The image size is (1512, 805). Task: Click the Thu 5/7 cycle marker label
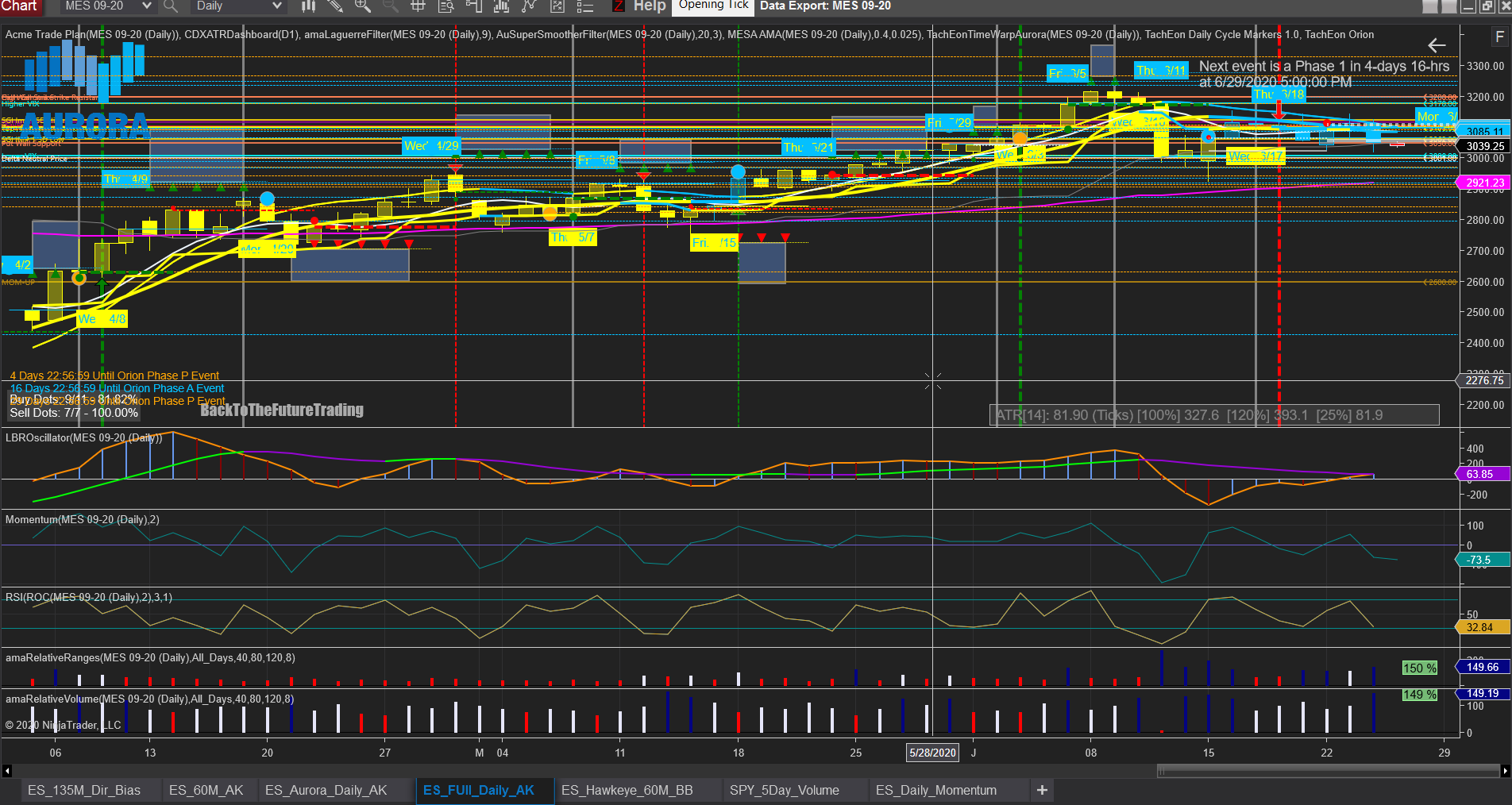click(x=573, y=237)
